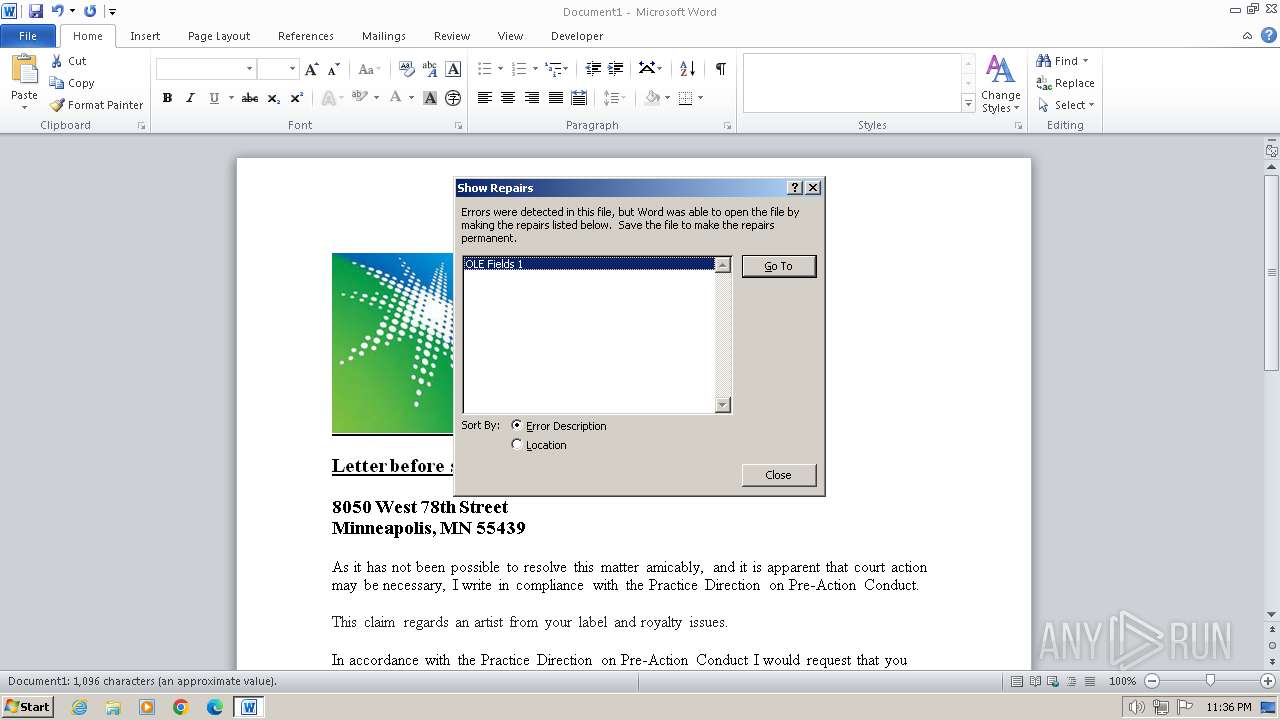
Task: Open the Developer tab
Action: tap(577, 36)
